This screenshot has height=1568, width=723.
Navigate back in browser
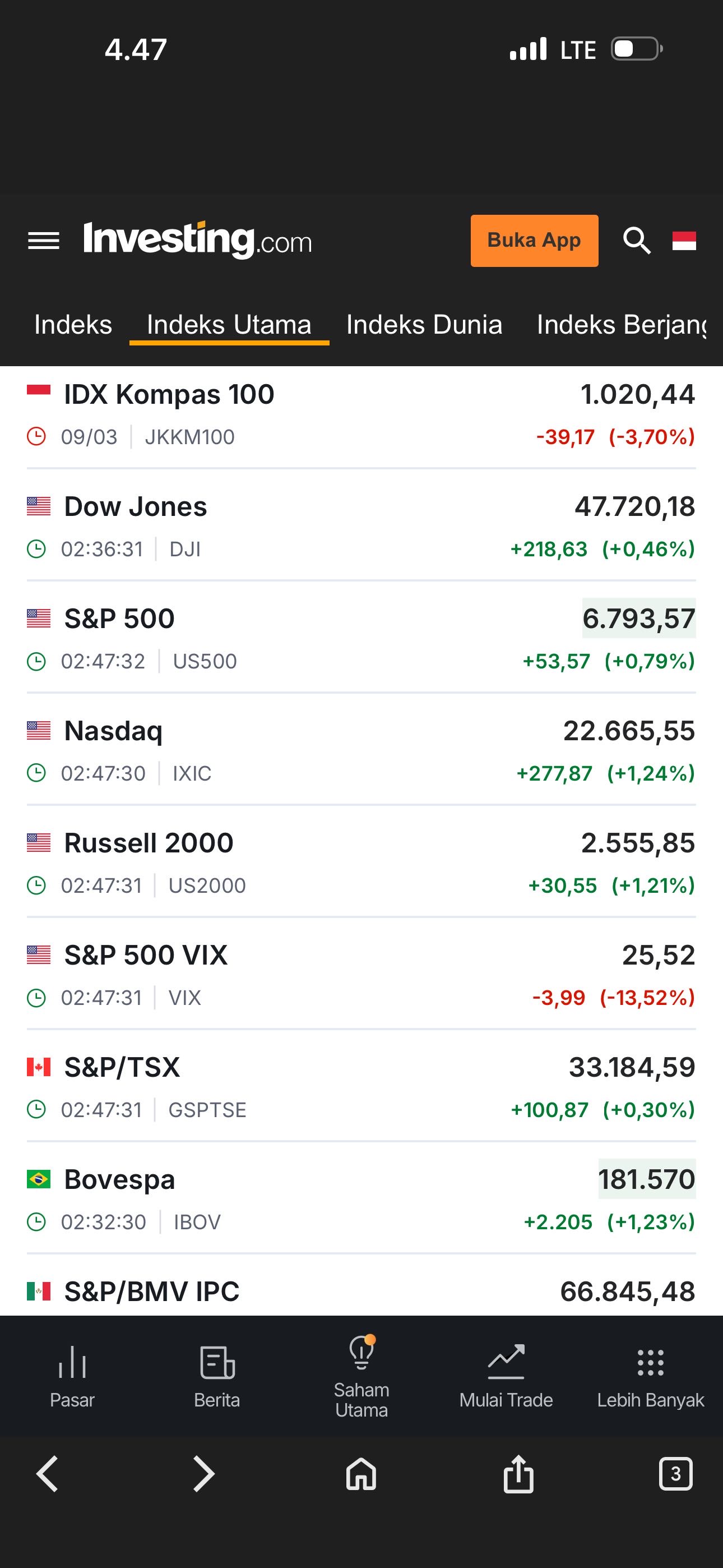click(x=48, y=1474)
